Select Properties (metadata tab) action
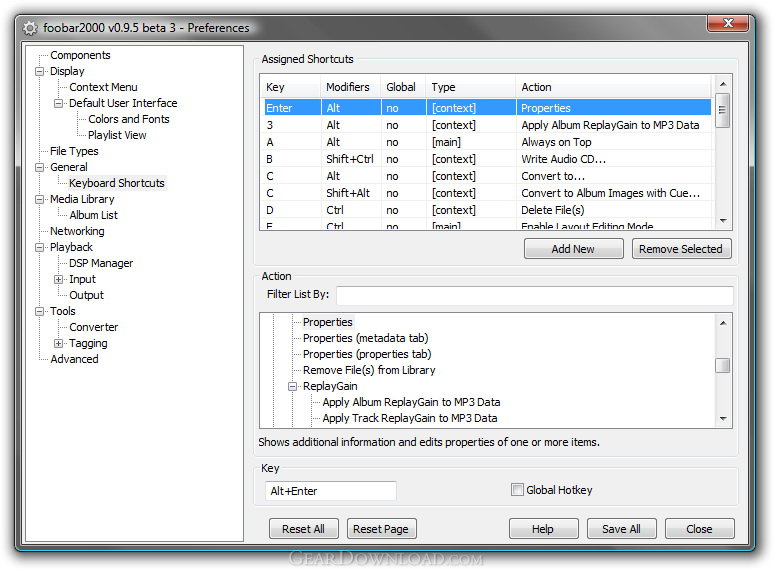This screenshot has width=774, height=570. [365, 338]
